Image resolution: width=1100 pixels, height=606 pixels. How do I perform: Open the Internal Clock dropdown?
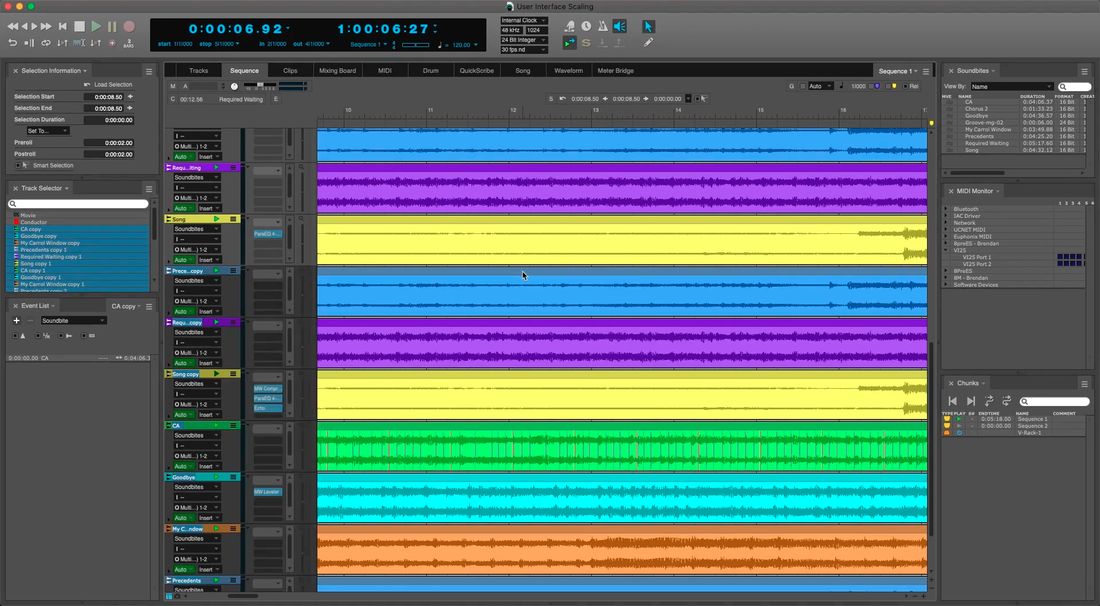tap(523, 20)
